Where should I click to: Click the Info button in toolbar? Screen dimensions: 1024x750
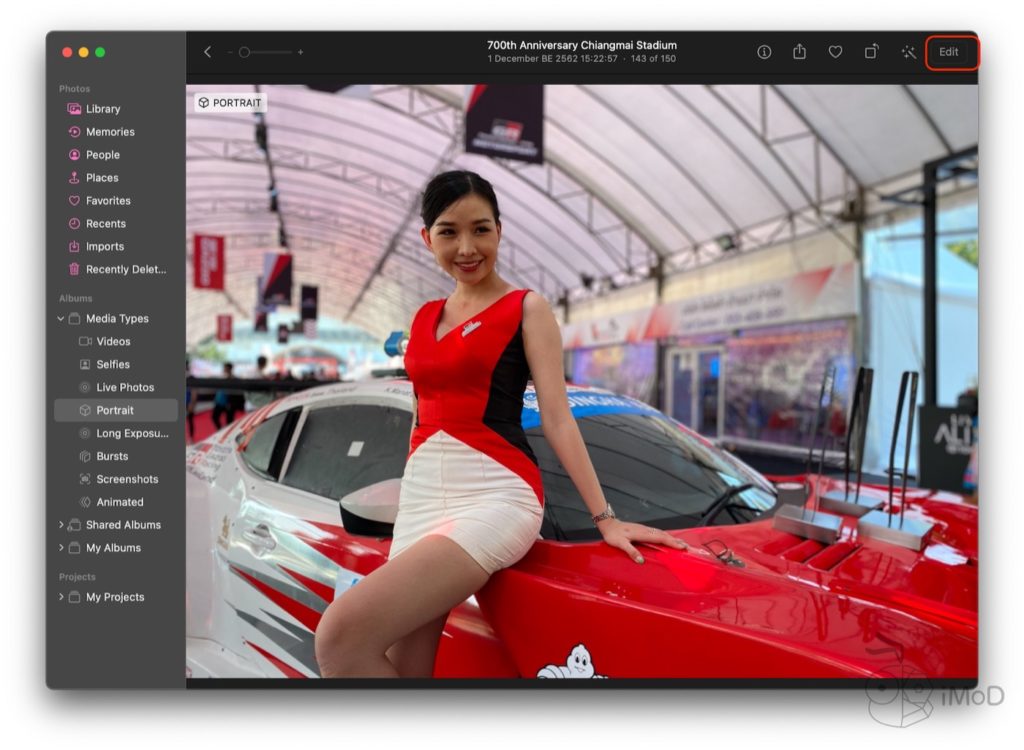[x=764, y=52]
